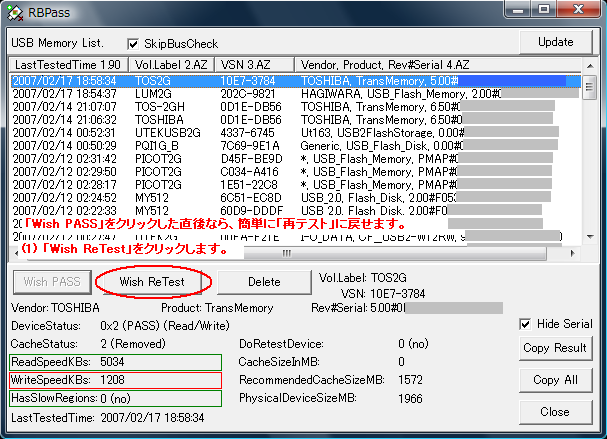This screenshot has height=439, width=607.
Task: Select the UTEKUSB2G row
Action: [296, 133]
